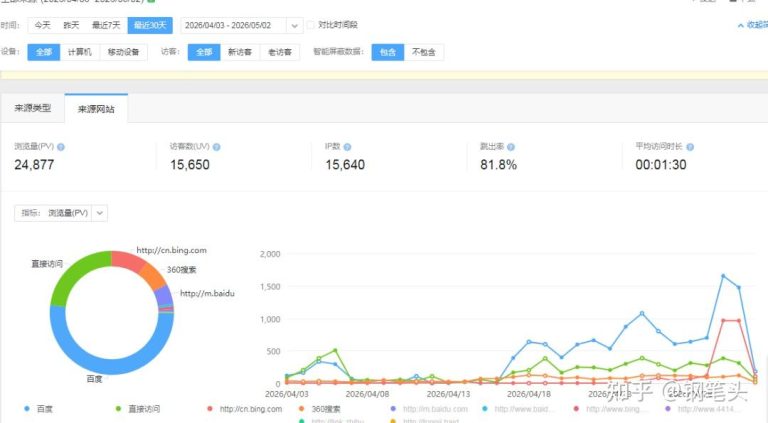Switch to the 来源类型 tab
The image size is (768, 423).
click(x=32, y=108)
